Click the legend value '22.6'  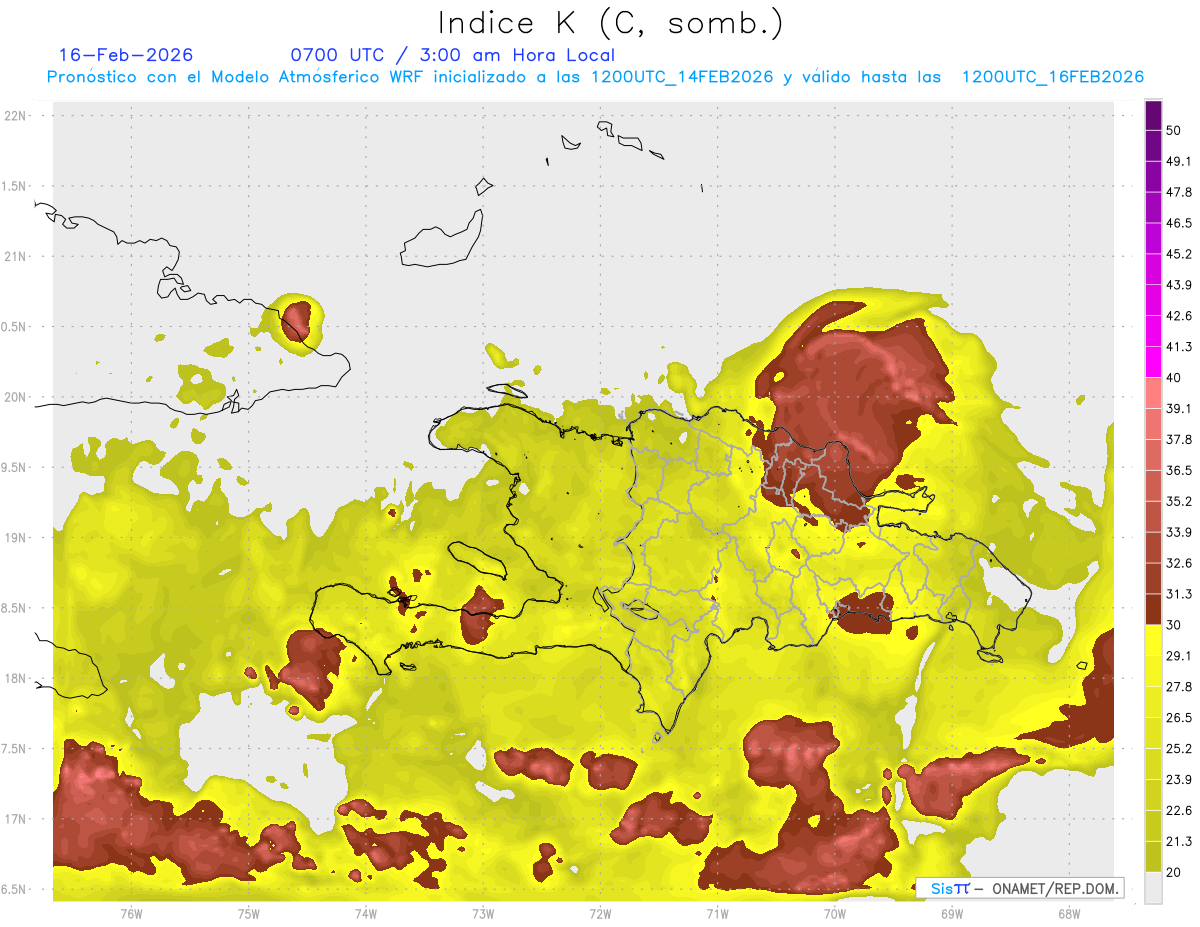[1179, 811]
